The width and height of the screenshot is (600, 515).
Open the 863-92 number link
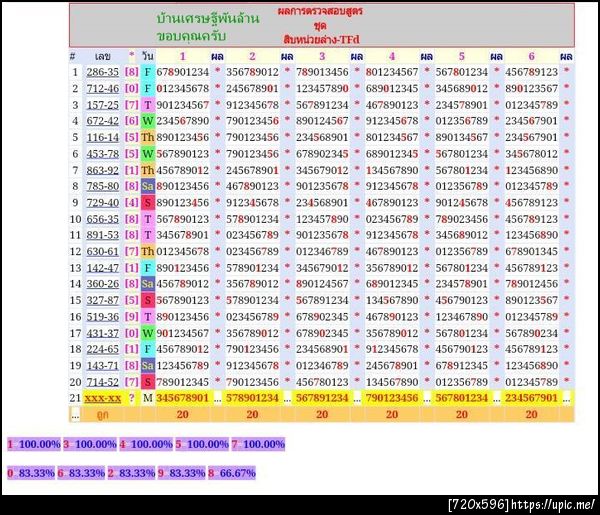point(103,170)
